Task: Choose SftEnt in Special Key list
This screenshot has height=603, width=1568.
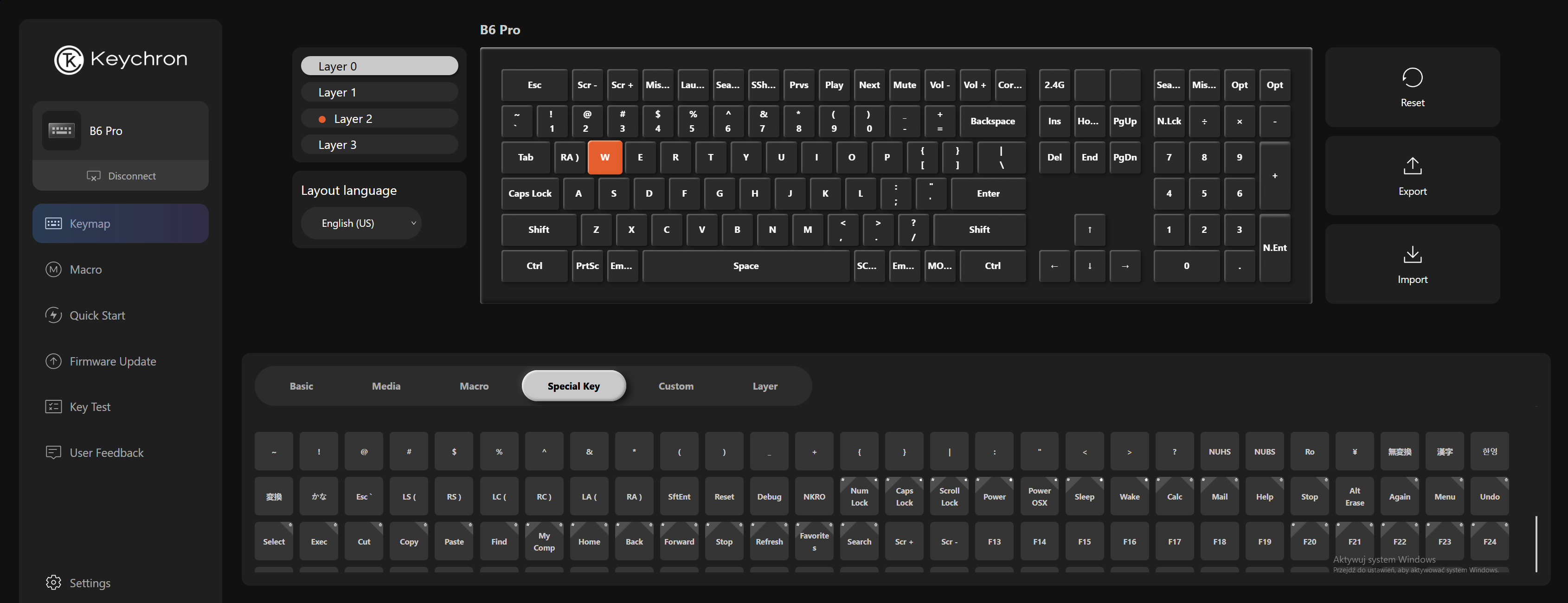Action: pos(679,496)
